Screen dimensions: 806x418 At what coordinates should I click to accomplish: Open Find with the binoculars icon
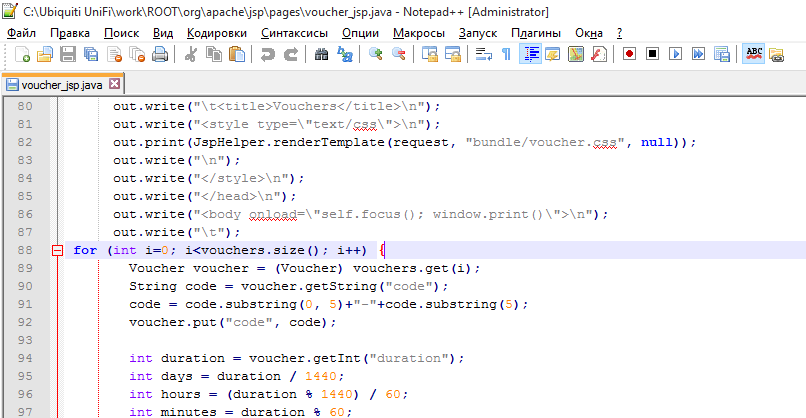pyautogui.click(x=322, y=54)
